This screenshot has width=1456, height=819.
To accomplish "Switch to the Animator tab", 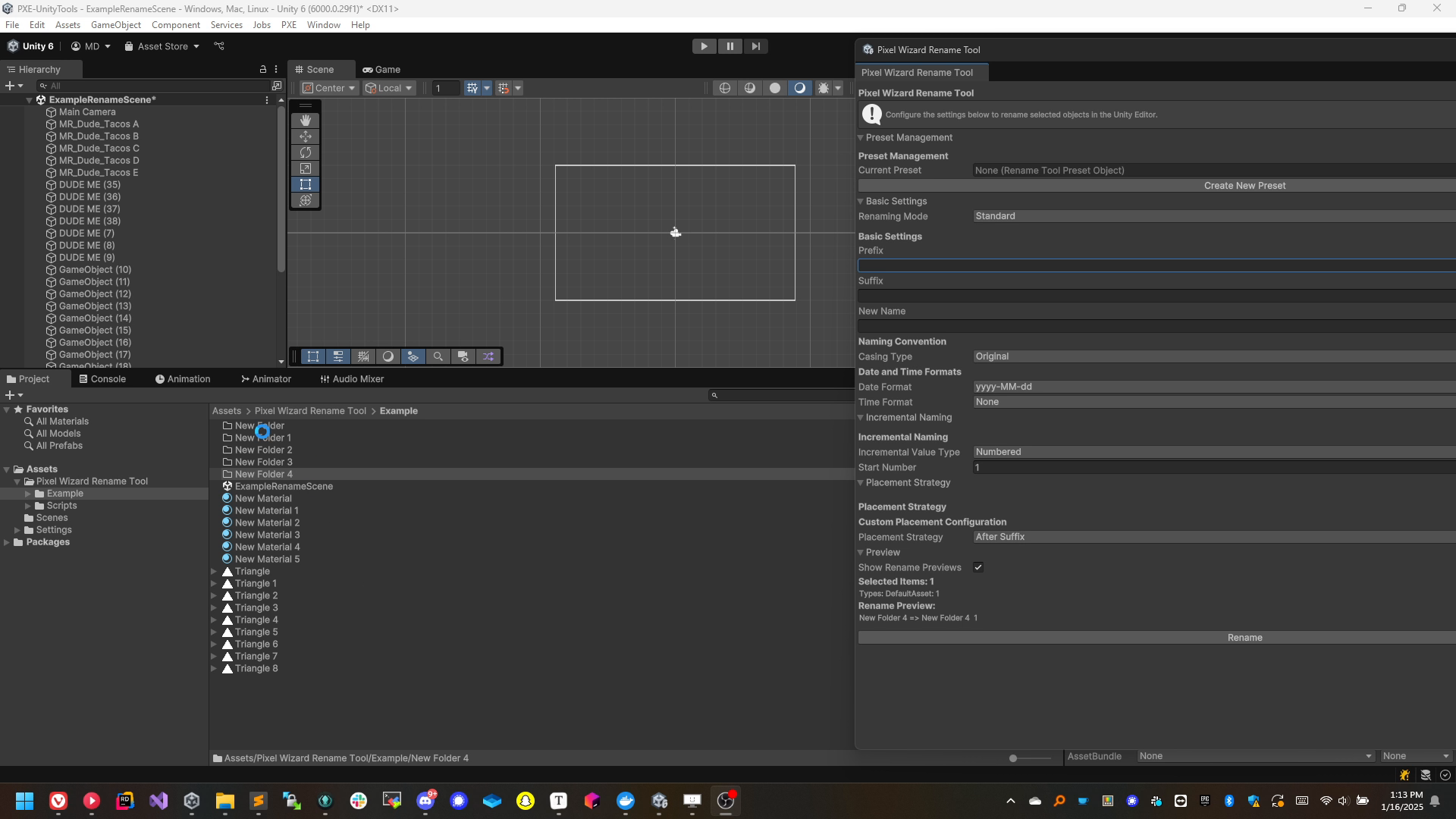I will coord(266,379).
